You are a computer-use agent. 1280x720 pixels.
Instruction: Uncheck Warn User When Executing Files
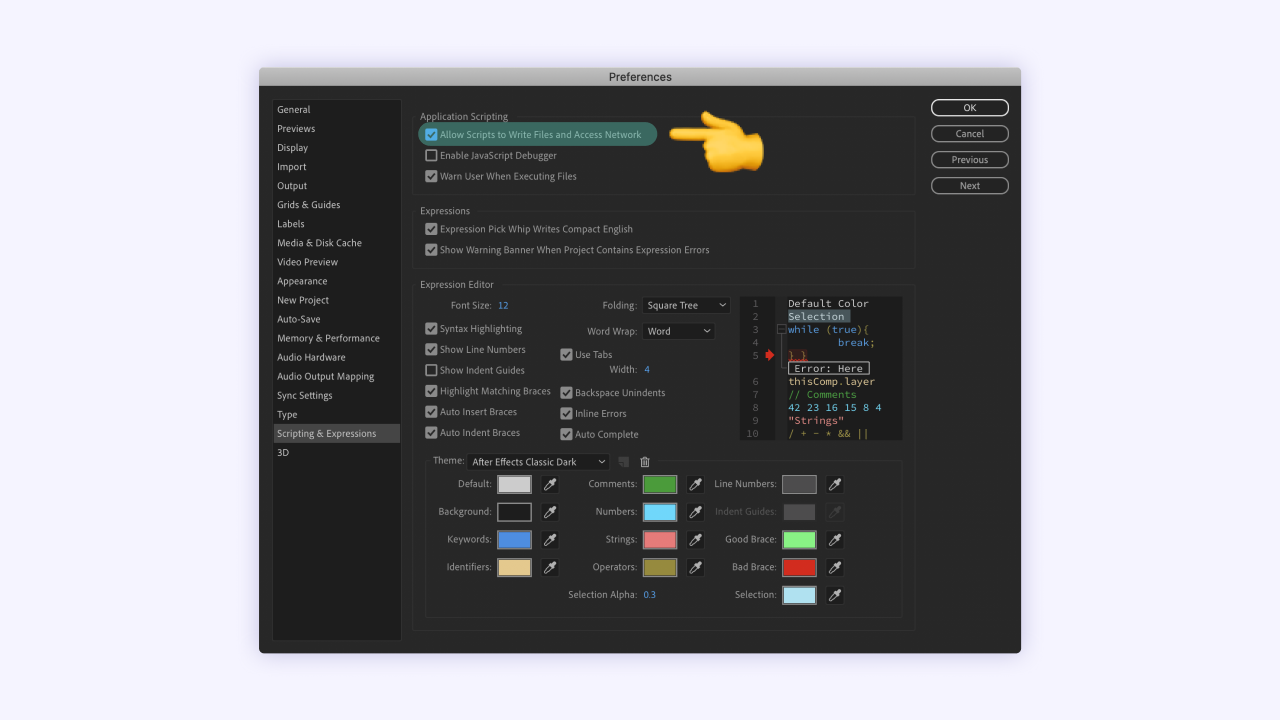point(431,177)
